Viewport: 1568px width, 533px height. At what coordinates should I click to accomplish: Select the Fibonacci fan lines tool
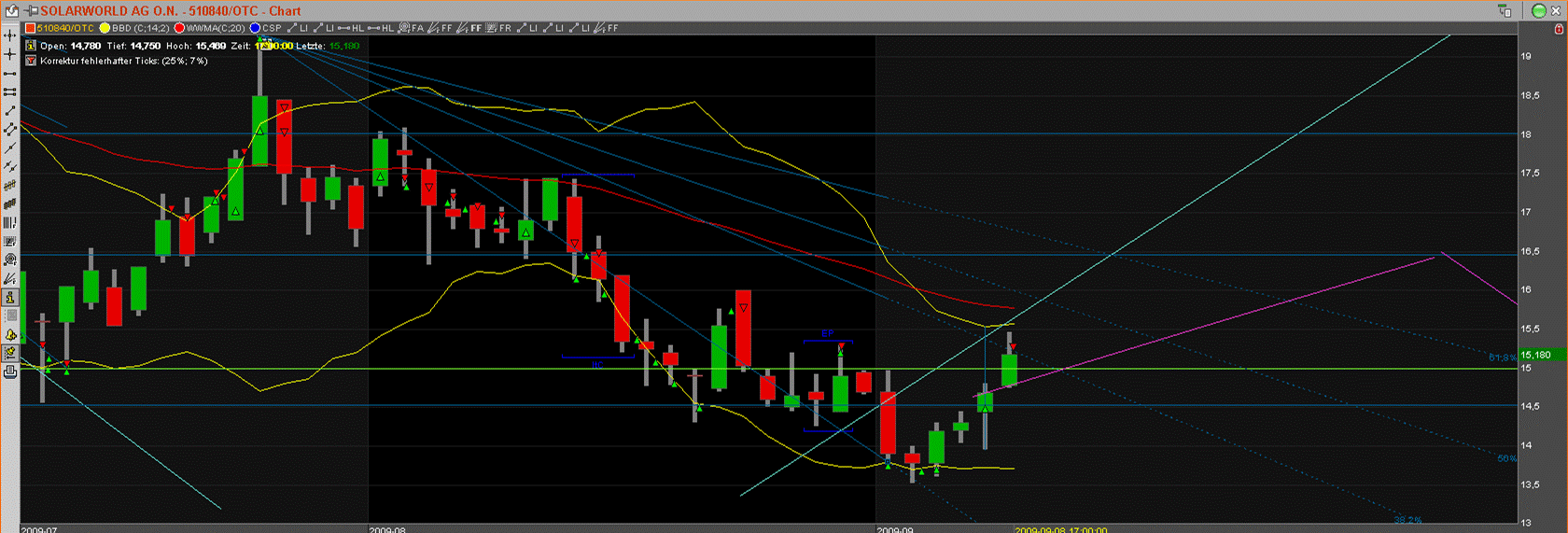[10, 278]
